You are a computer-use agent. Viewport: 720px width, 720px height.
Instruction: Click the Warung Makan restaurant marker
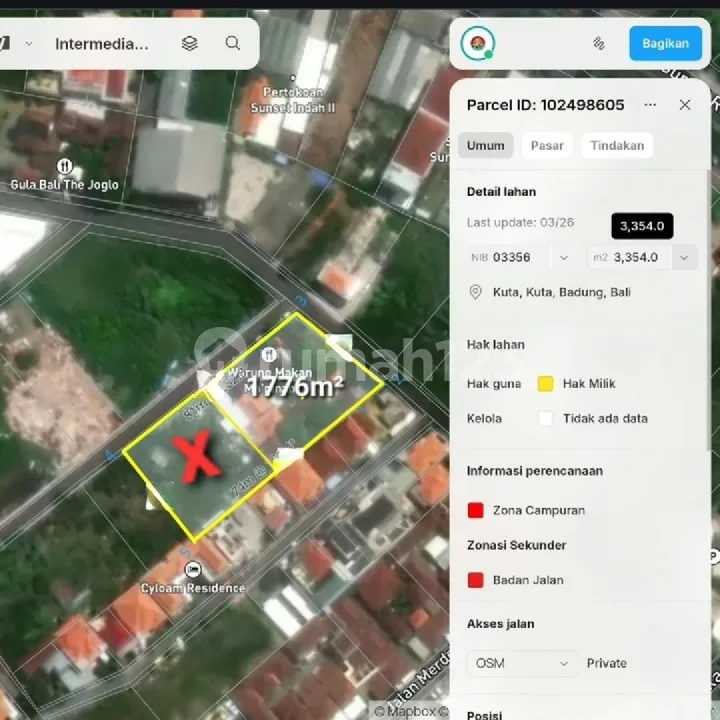click(269, 354)
